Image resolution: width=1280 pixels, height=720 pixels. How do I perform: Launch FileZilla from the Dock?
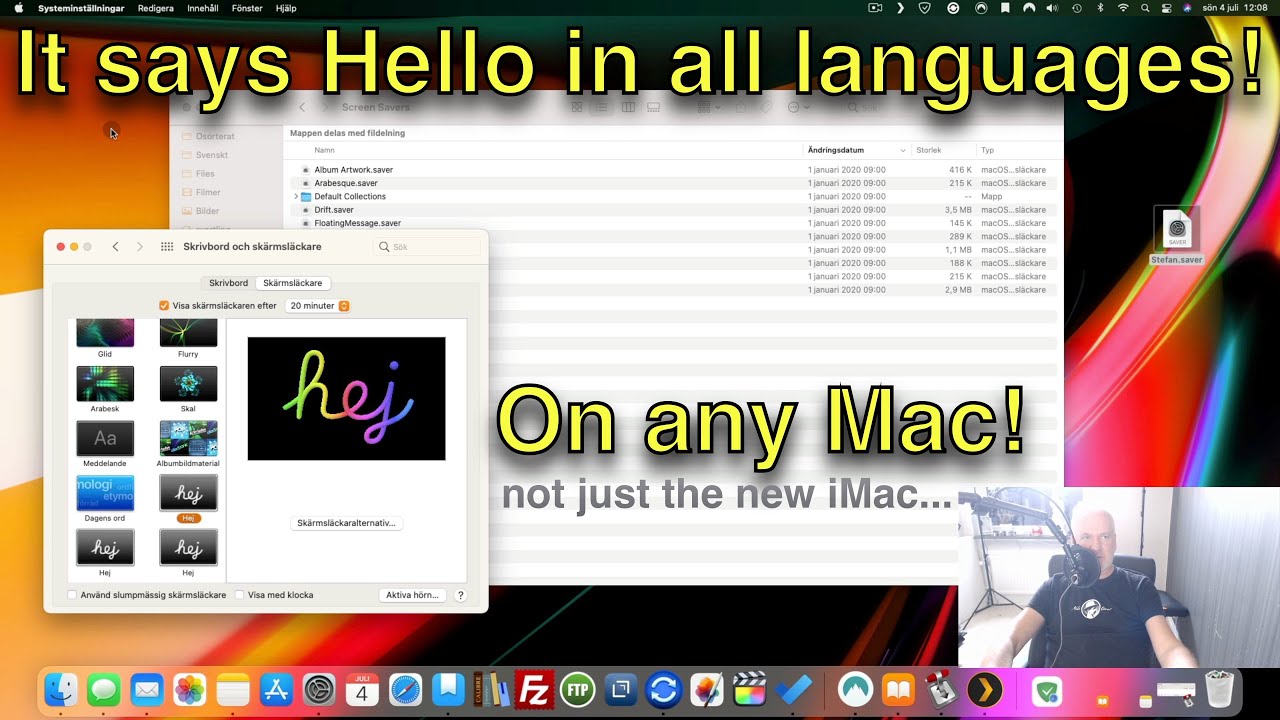(535, 689)
